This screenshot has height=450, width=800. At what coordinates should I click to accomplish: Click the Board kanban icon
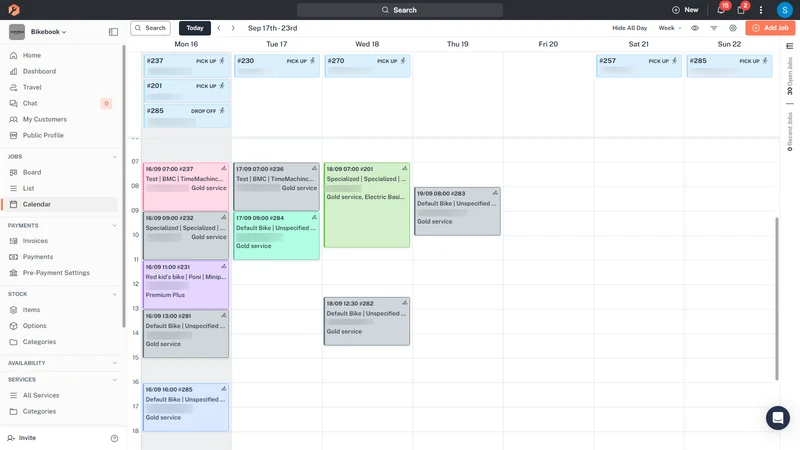[13, 172]
